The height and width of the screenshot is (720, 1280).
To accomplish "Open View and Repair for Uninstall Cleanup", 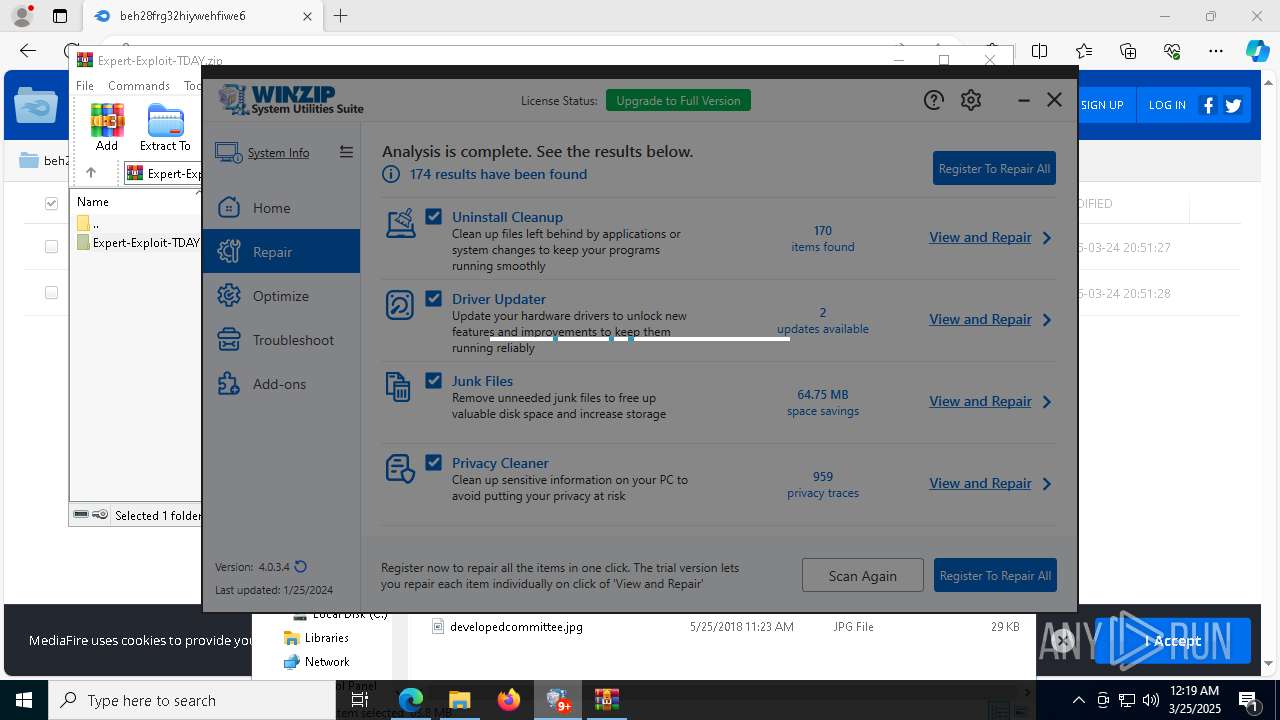I will (x=980, y=237).
